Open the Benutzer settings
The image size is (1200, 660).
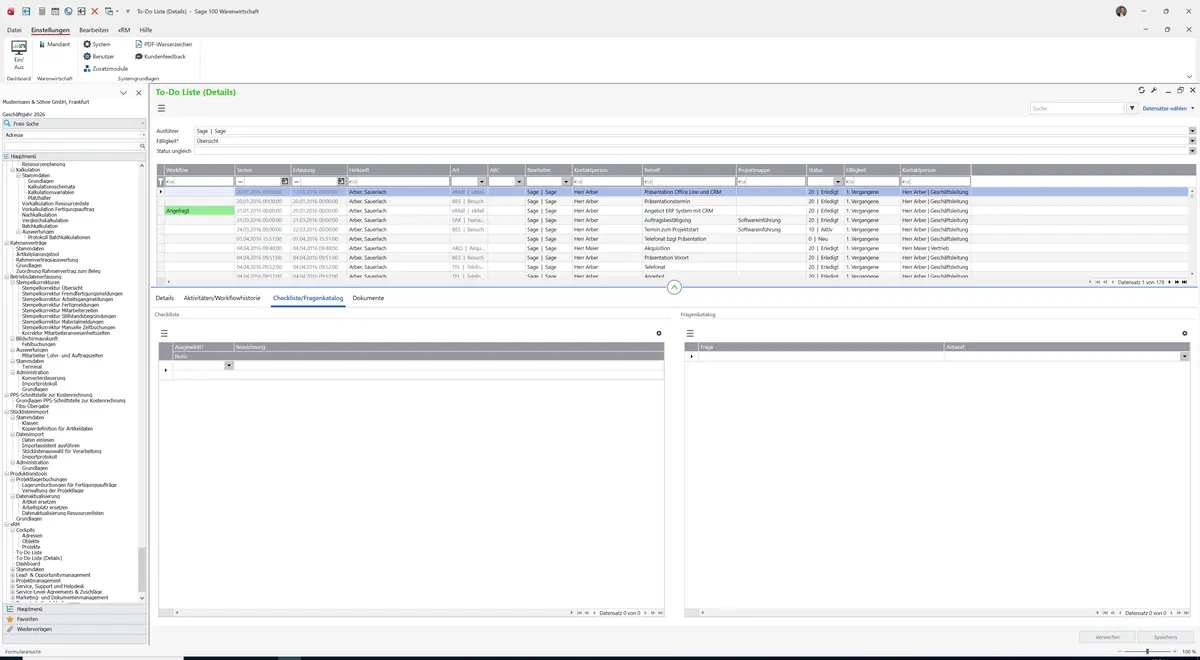coord(99,57)
